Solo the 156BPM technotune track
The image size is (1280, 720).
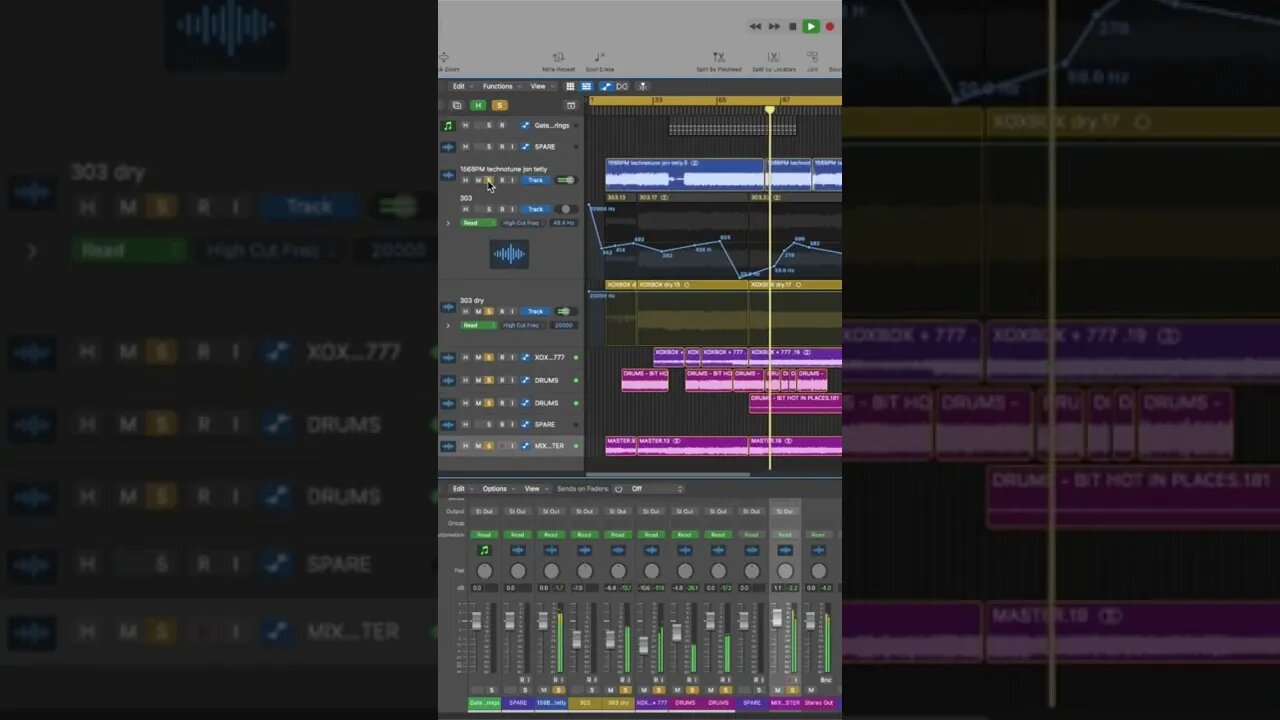[x=489, y=180]
